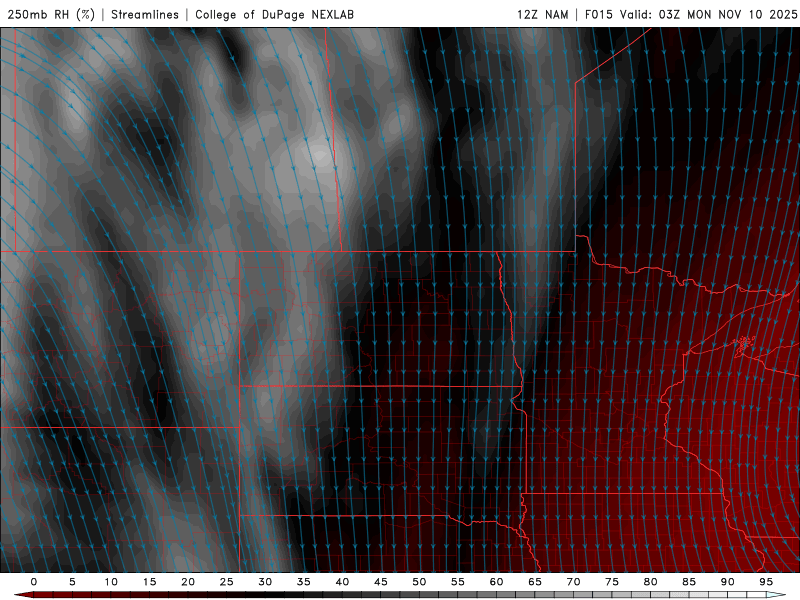
Task: Click the 'F015' forecast hour label
Action: [x=598, y=14]
